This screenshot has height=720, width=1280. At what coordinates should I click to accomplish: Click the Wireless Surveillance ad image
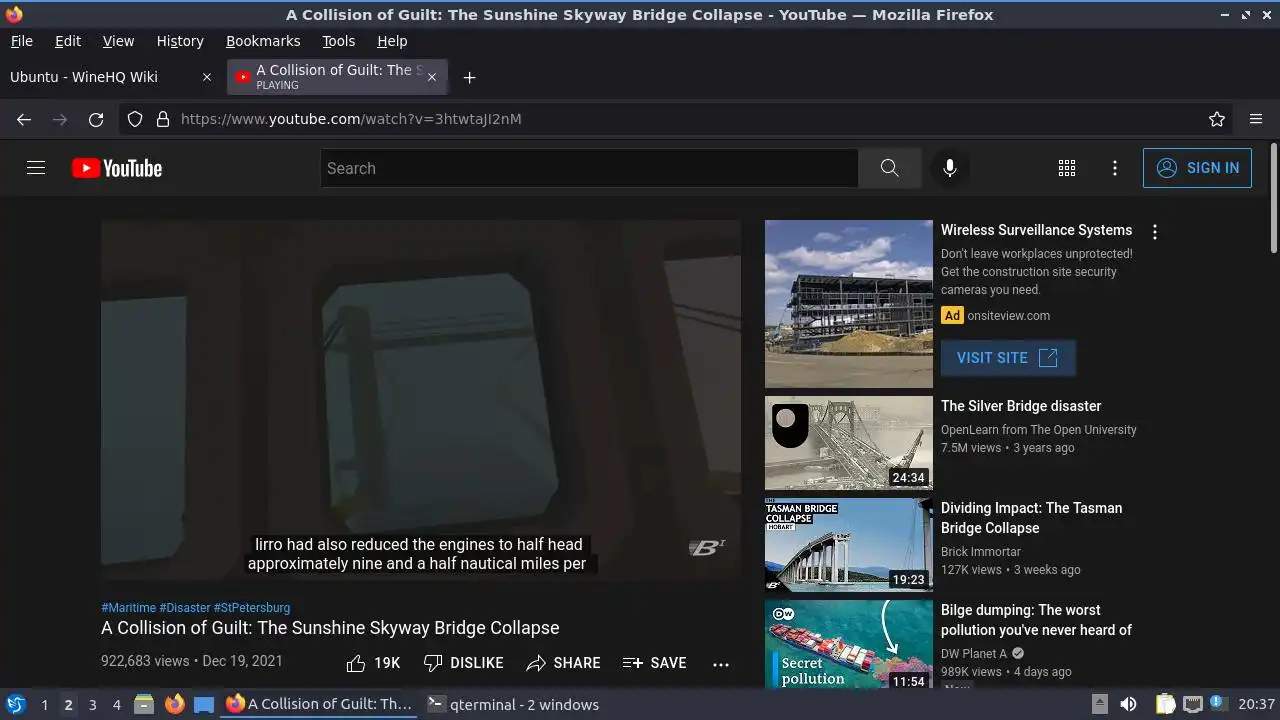849,304
